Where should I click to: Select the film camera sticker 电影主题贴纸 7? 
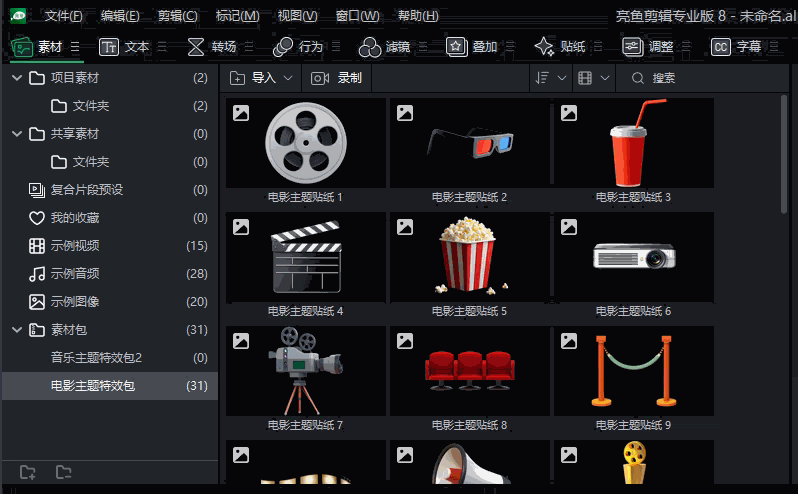(306, 371)
